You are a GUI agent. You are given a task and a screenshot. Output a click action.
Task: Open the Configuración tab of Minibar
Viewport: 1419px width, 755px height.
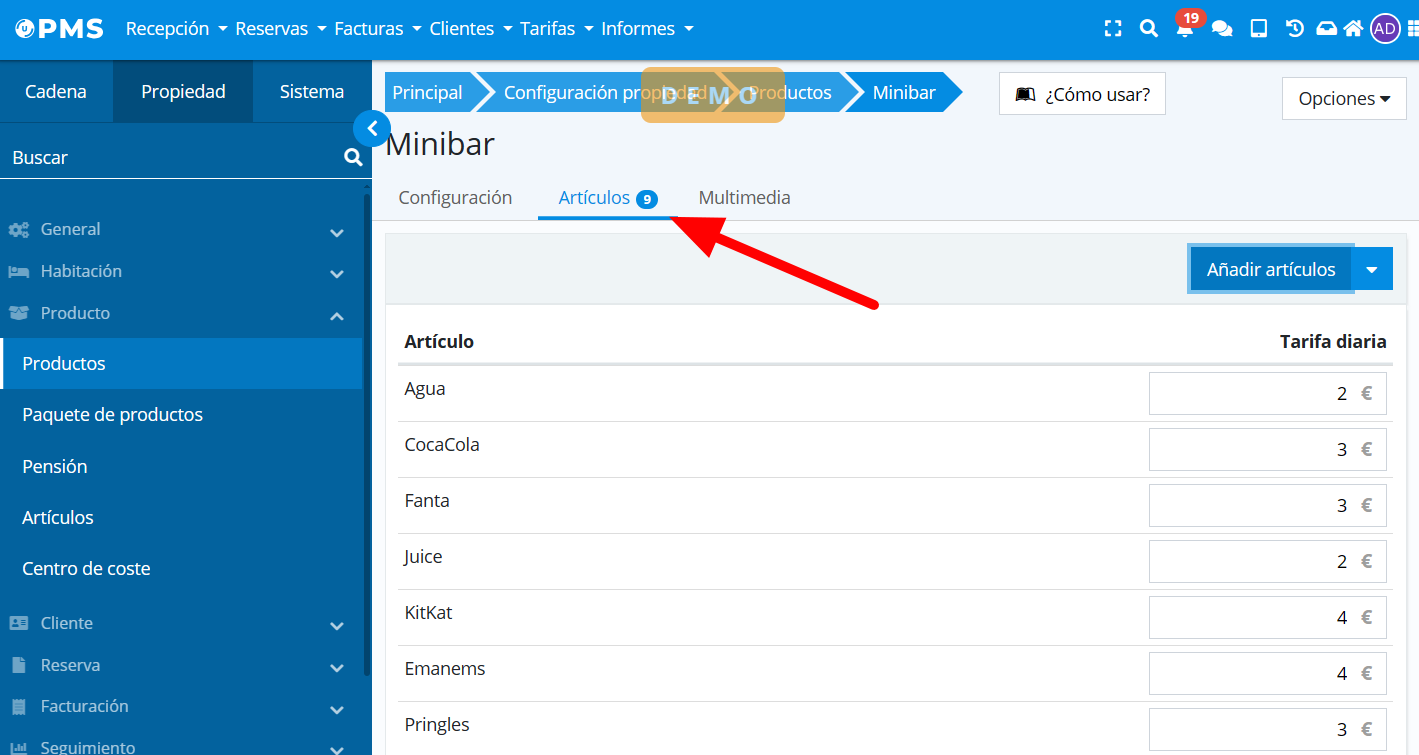(x=455, y=198)
